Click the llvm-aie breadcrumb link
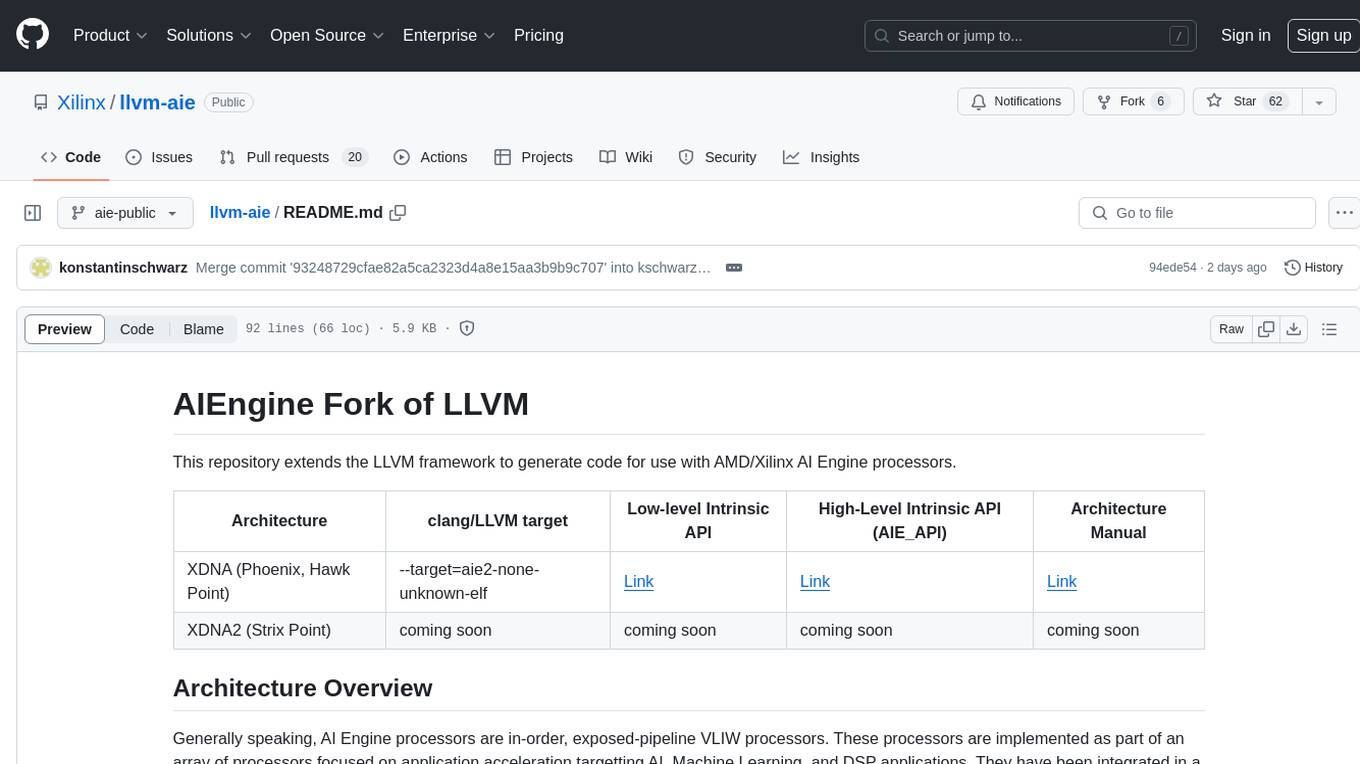 (x=240, y=212)
